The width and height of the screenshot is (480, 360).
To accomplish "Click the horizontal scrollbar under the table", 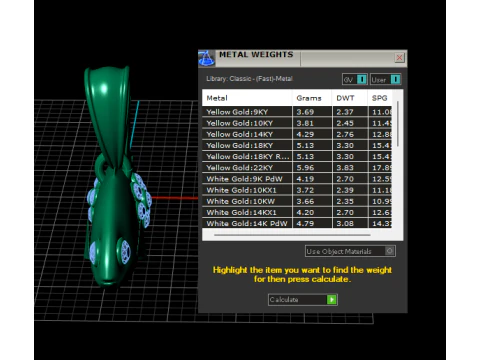I will [292, 235].
